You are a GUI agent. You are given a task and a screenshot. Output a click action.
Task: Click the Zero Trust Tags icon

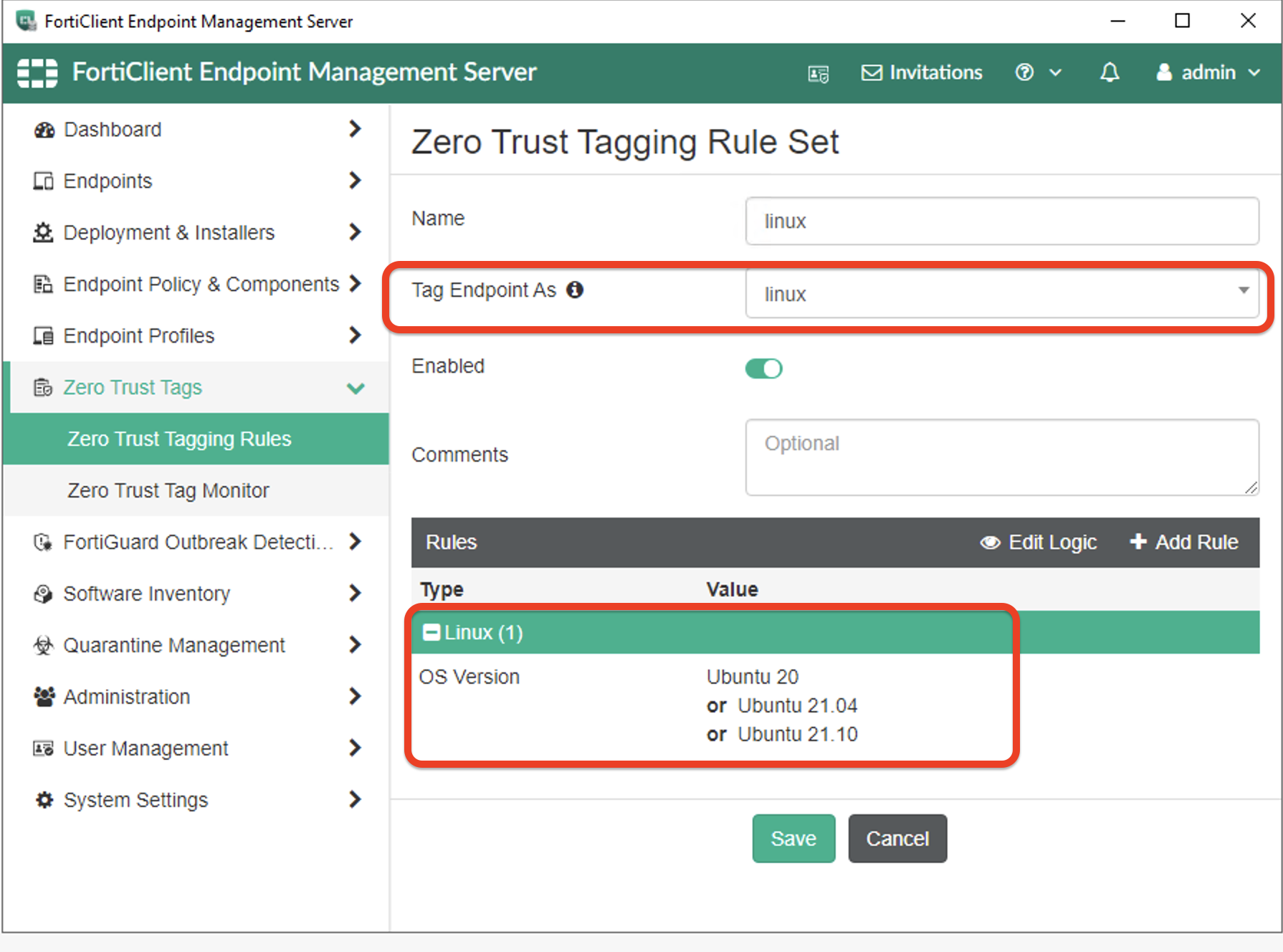tap(43, 388)
